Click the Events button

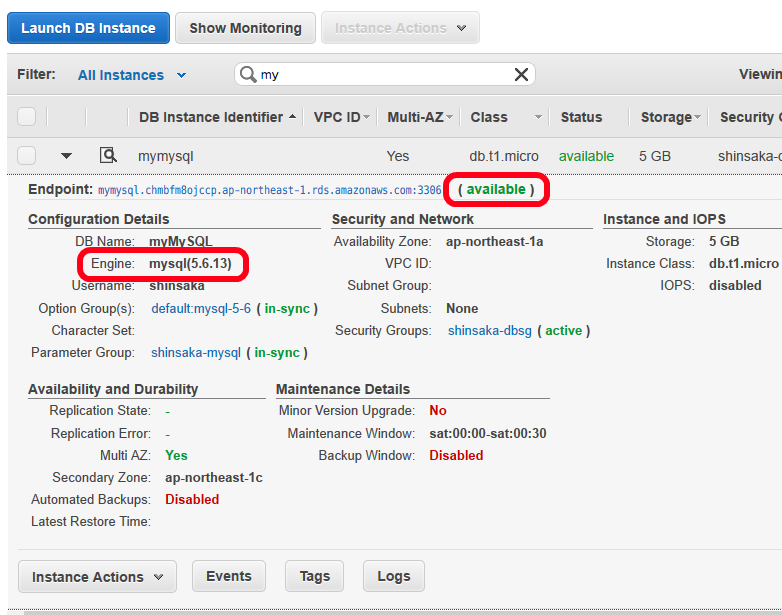point(229,576)
